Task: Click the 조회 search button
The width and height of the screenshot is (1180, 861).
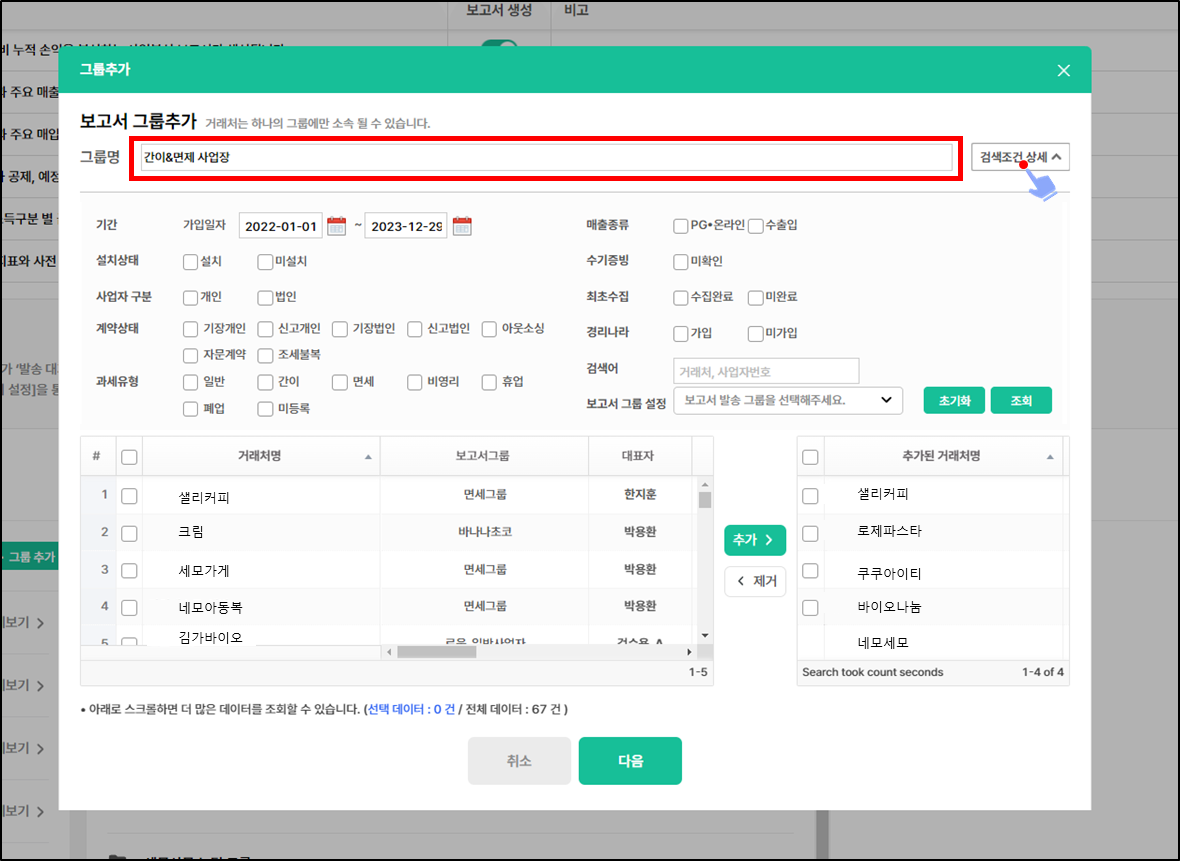Action: click(1021, 400)
